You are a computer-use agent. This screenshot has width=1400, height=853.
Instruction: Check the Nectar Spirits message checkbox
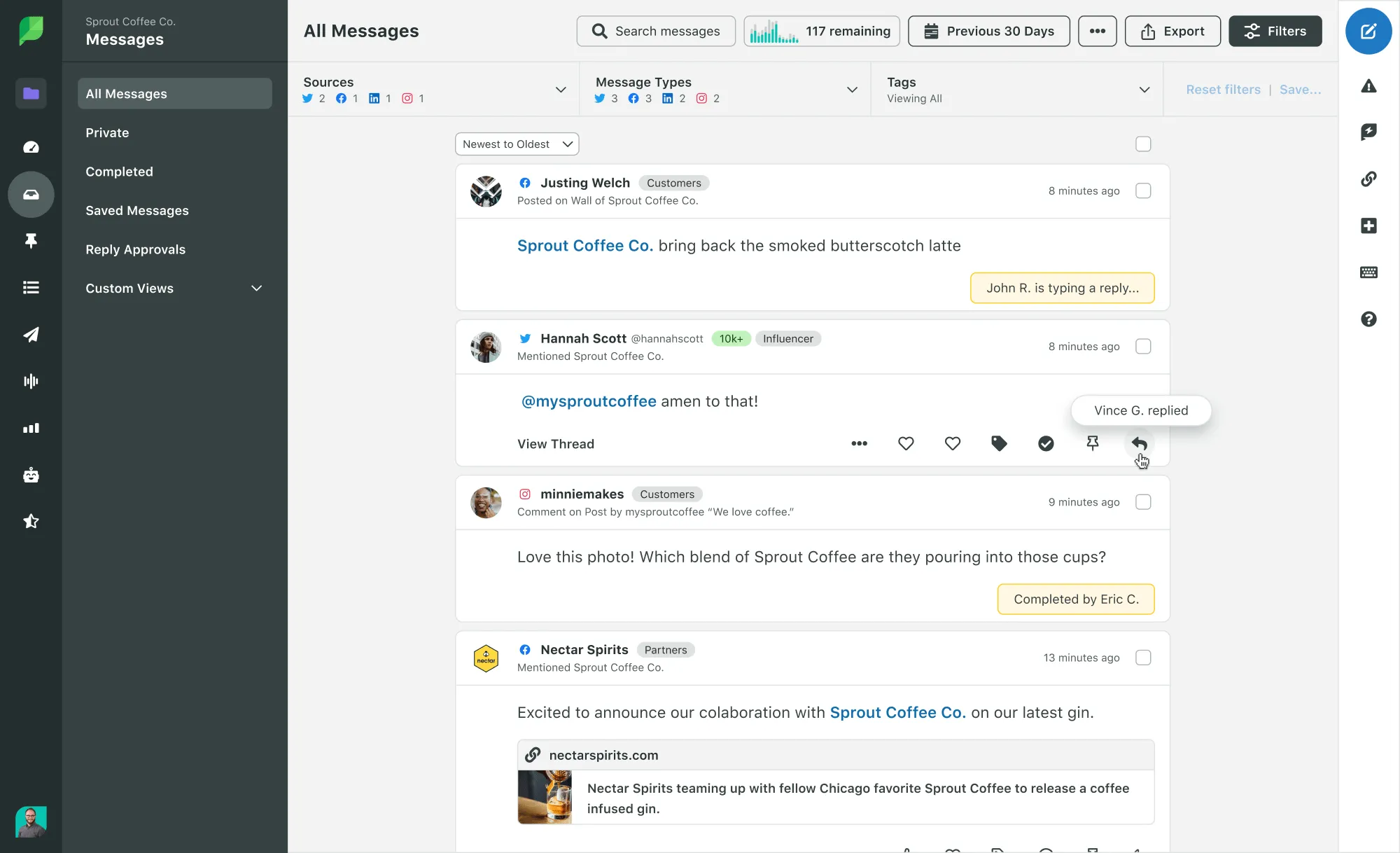pos(1143,657)
